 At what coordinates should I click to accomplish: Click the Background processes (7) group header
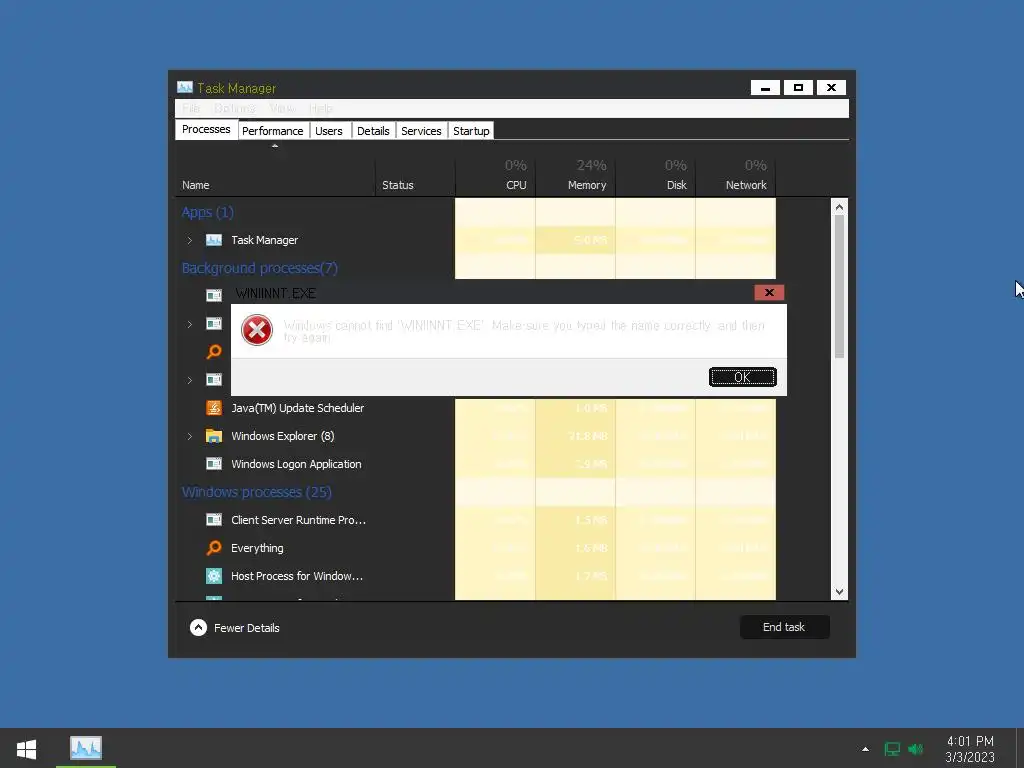click(x=259, y=268)
